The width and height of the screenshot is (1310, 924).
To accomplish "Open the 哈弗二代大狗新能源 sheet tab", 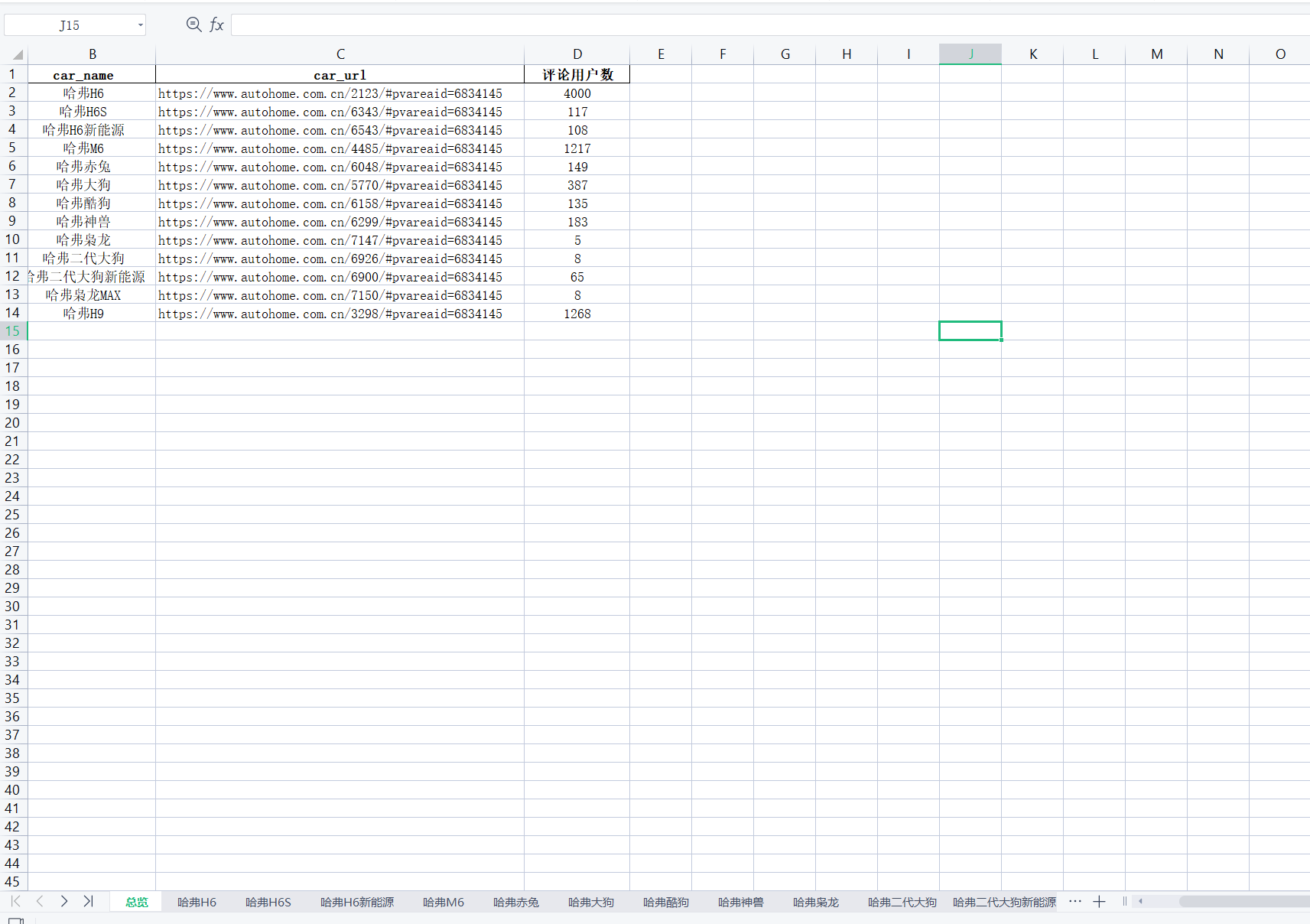I will 1004,902.
